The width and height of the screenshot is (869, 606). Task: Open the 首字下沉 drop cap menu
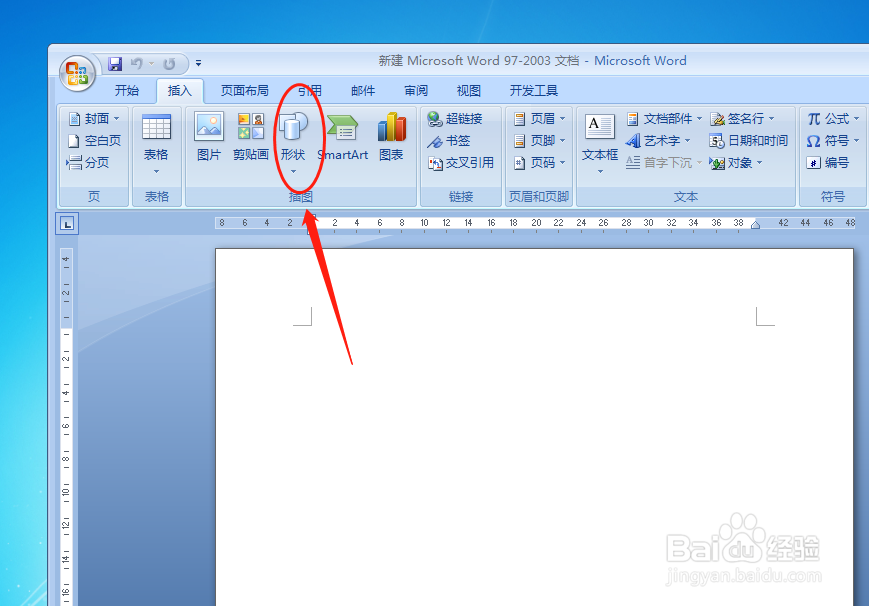pos(664,163)
